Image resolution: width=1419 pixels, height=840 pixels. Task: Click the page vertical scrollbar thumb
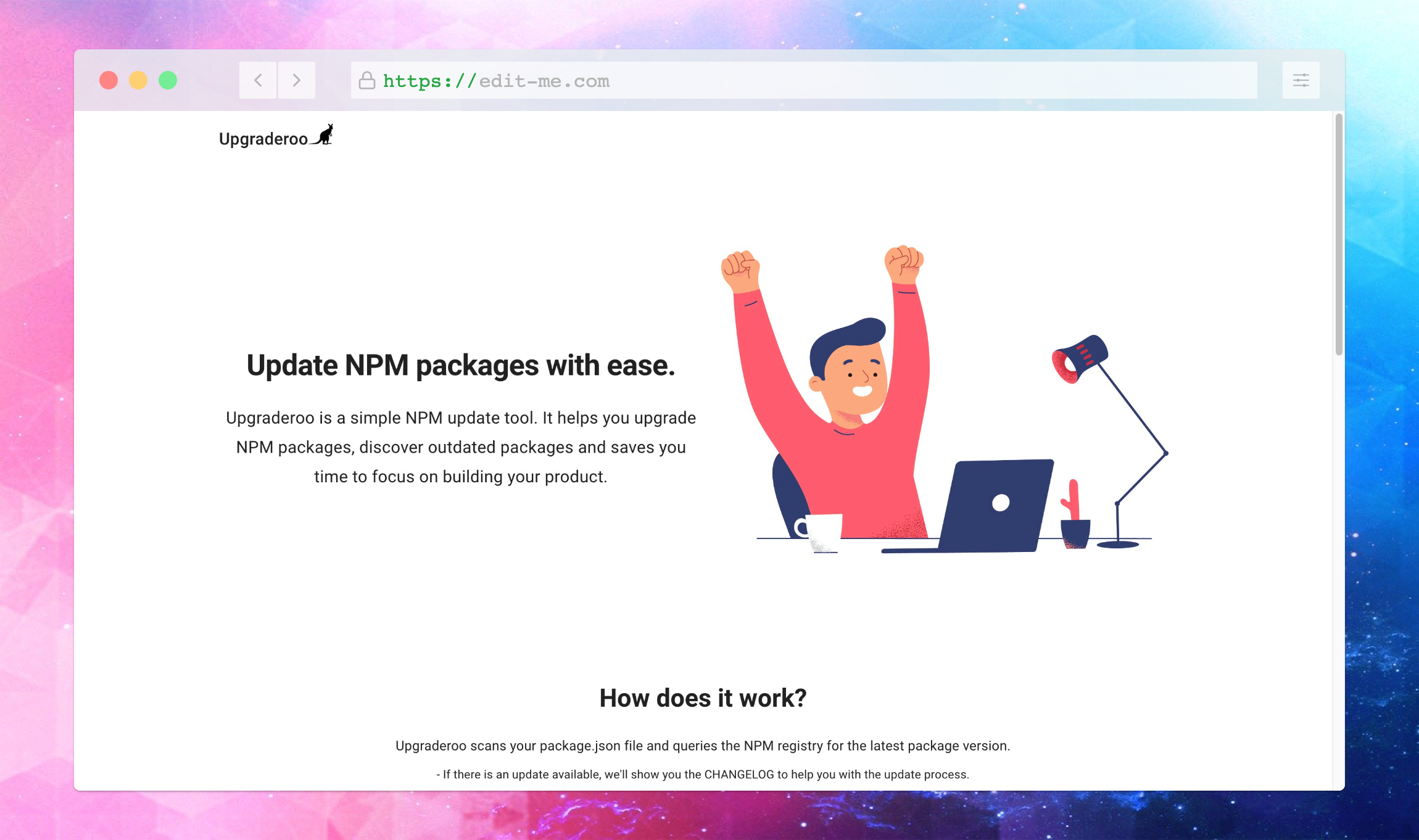(x=1339, y=234)
